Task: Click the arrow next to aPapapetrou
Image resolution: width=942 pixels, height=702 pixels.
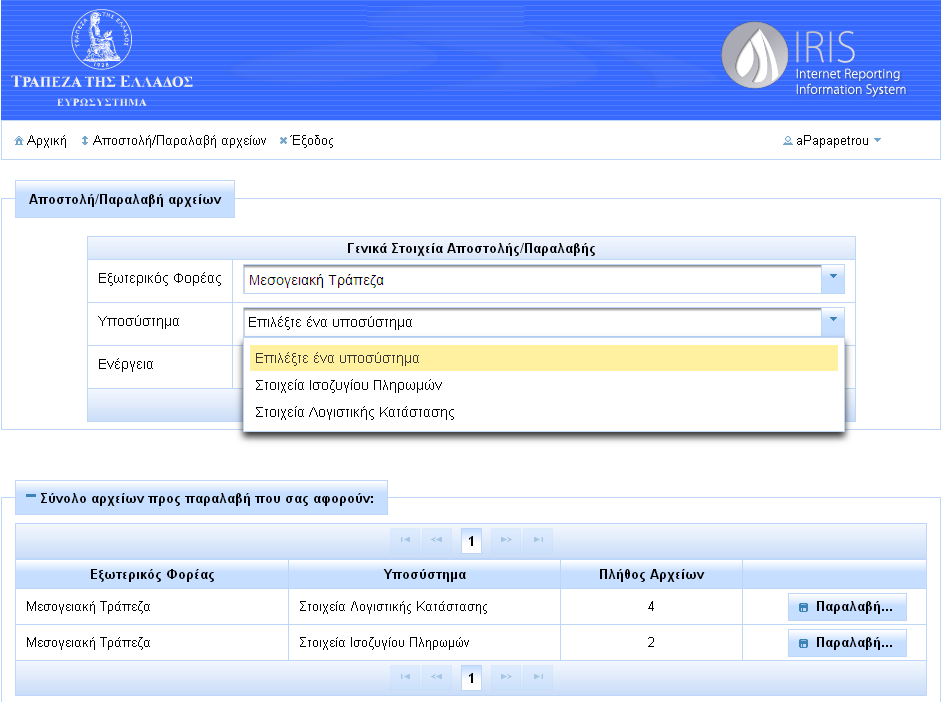Action: pyautogui.click(x=877, y=141)
